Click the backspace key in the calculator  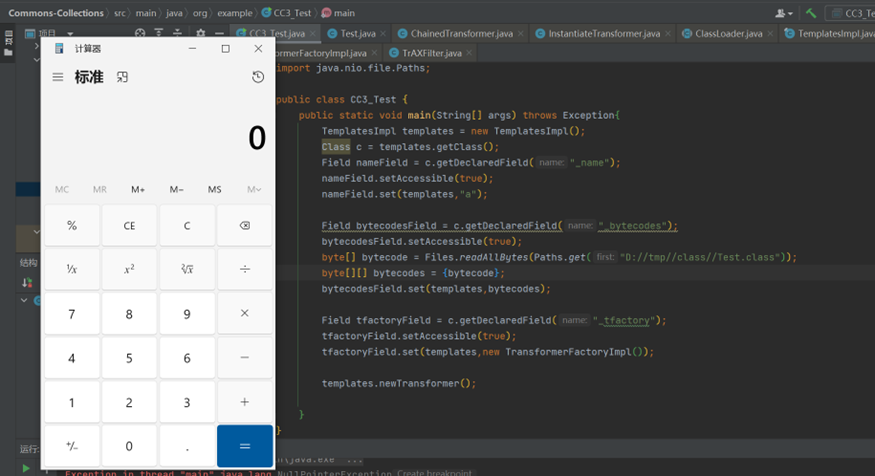tap(244, 225)
